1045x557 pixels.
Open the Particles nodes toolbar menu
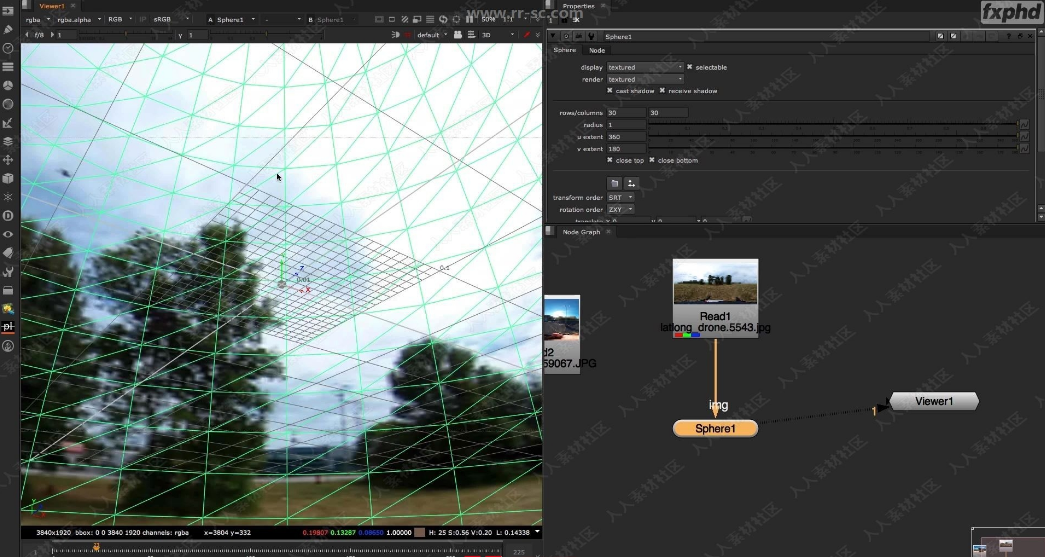(x=8, y=197)
